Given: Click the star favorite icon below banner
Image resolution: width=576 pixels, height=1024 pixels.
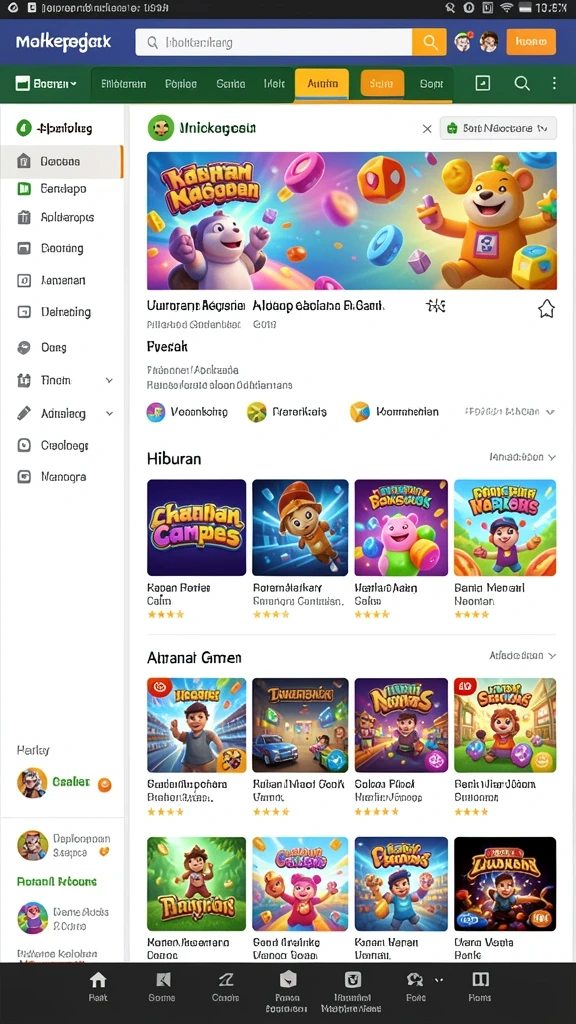Looking at the screenshot, I should click(x=546, y=309).
